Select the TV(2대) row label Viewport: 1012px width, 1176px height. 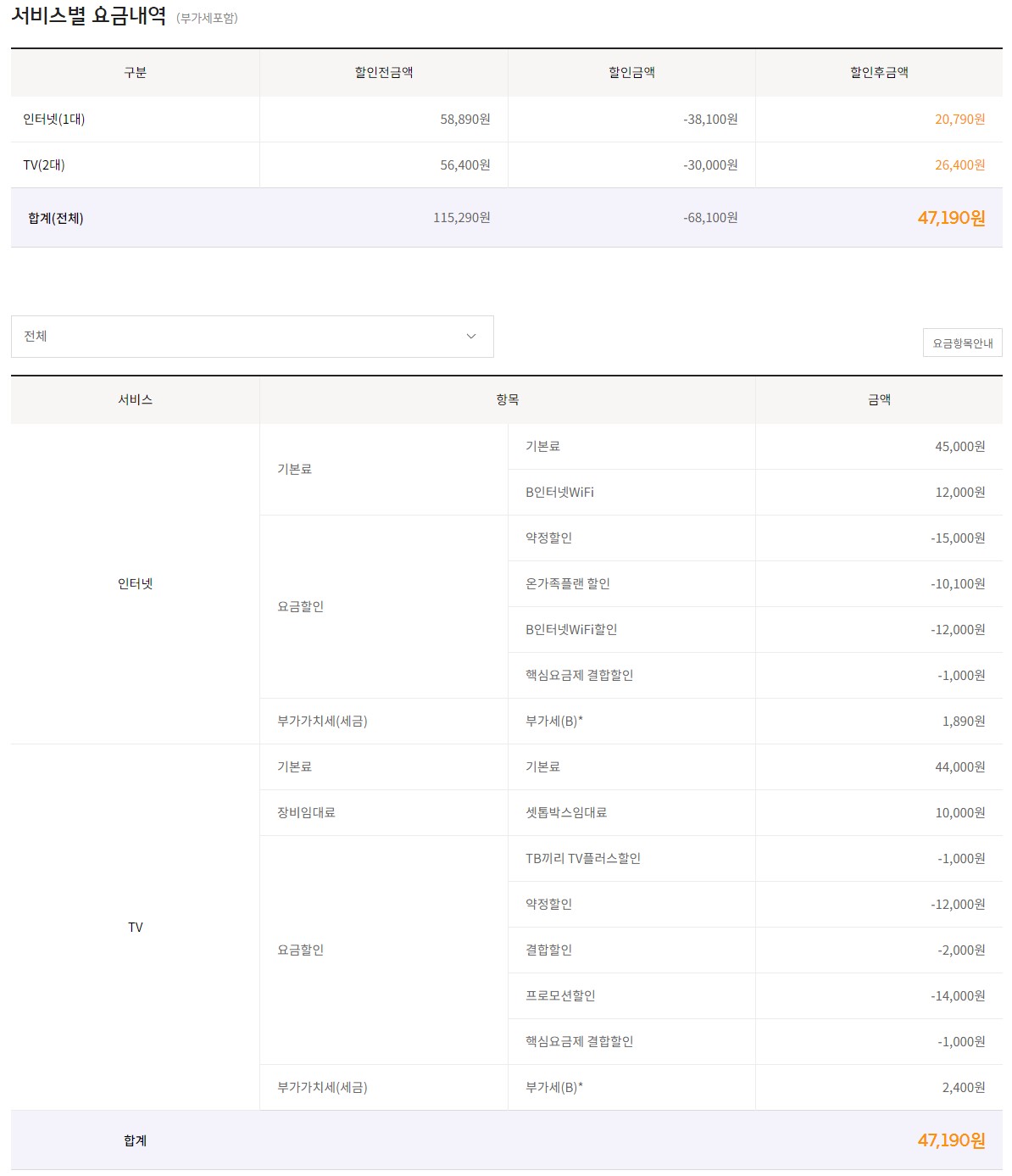click(x=44, y=165)
